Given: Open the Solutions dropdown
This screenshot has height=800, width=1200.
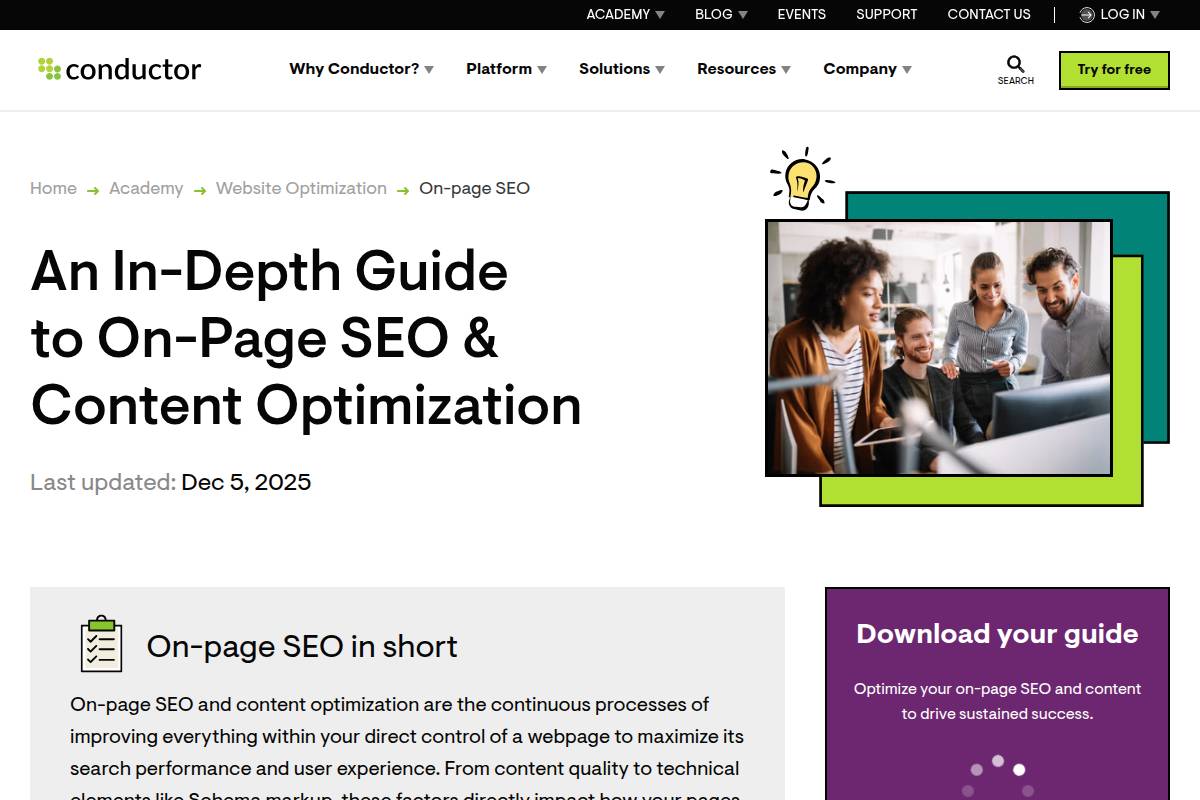Looking at the screenshot, I should pos(620,69).
